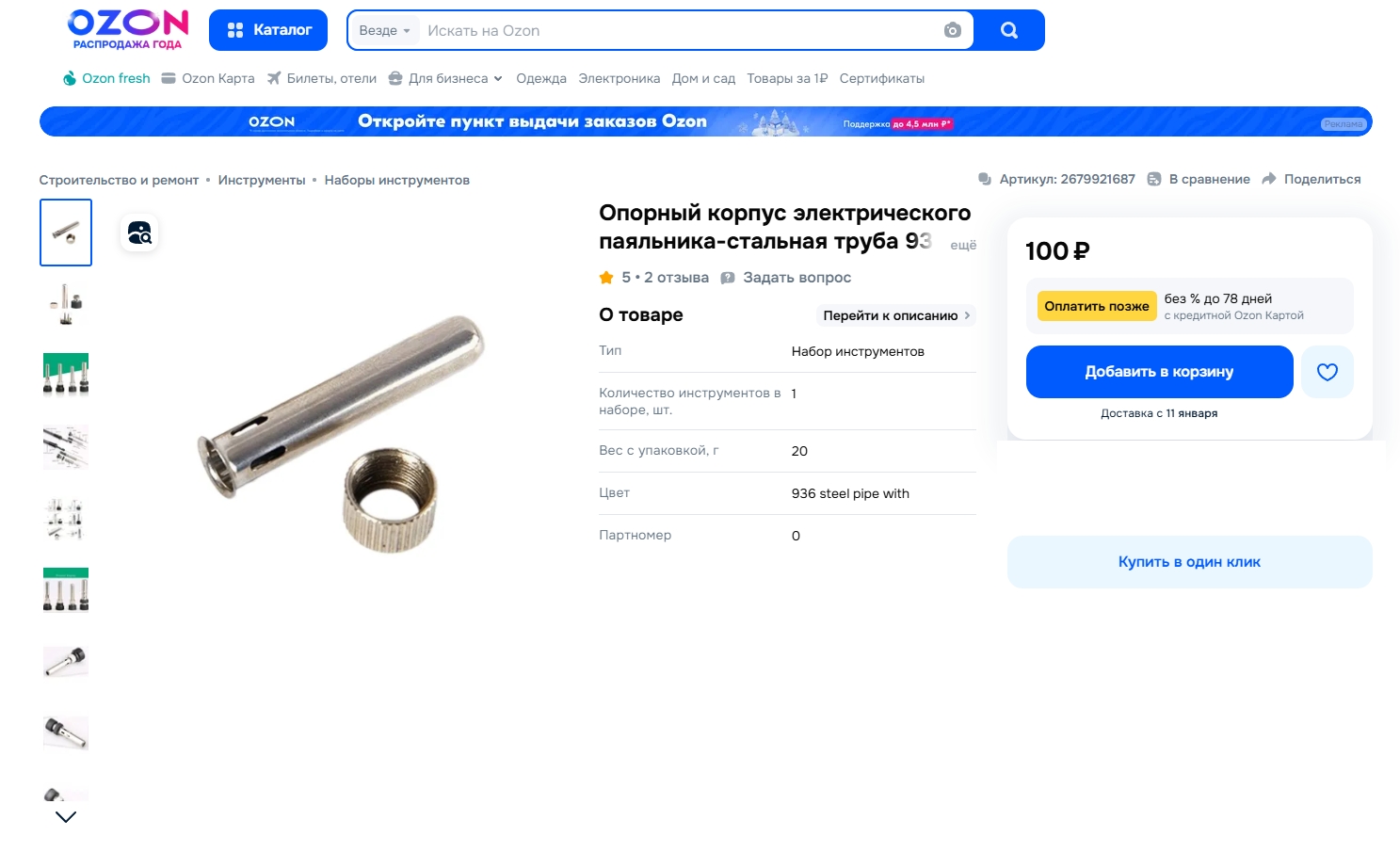Open the Каталог menu button
This screenshot has height=852, width=1400.
click(x=268, y=30)
